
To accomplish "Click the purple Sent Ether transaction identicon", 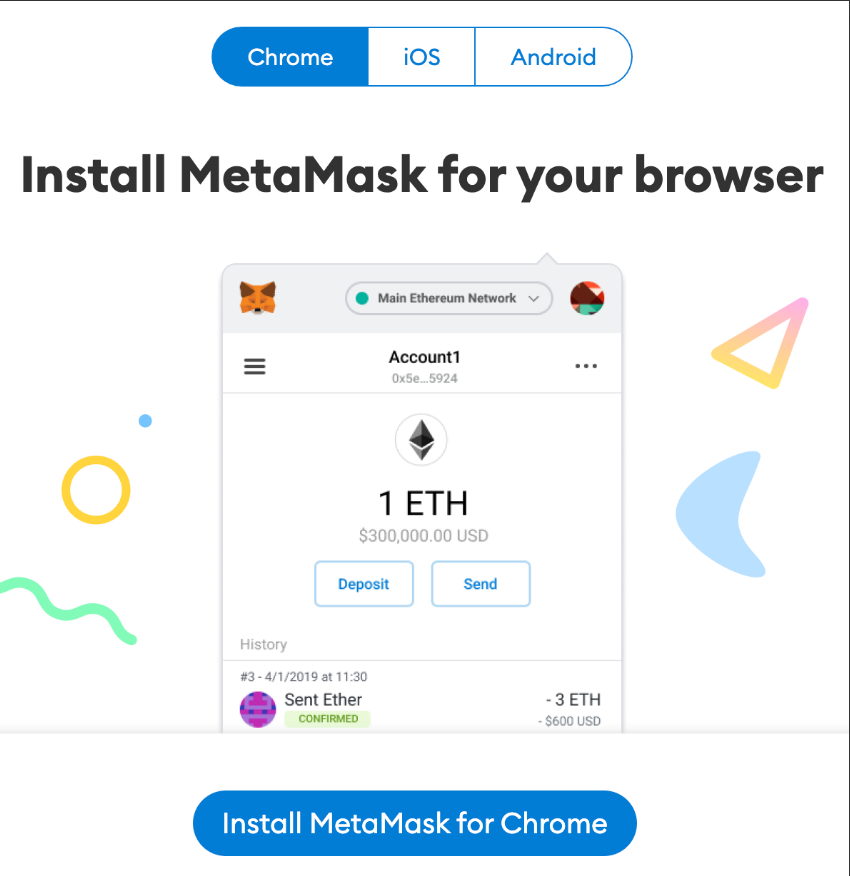I will pos(258,710).
